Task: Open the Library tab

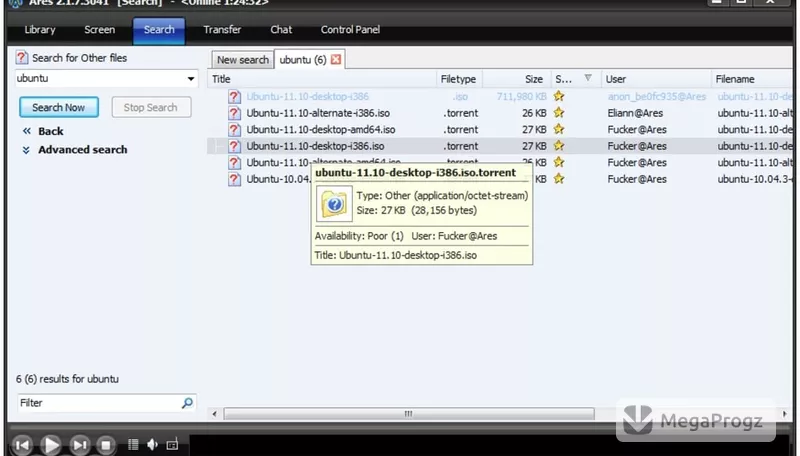Action: (40, 30)
